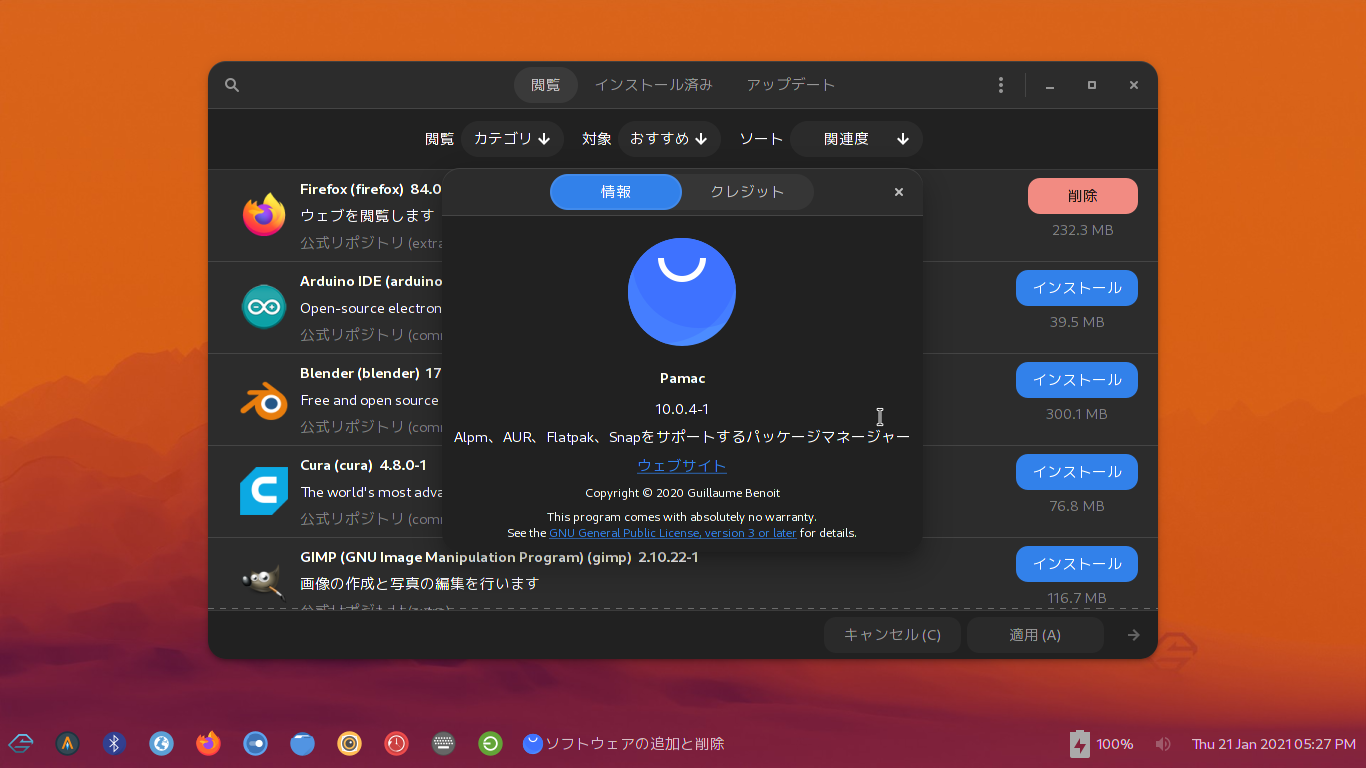Open the GNU General Public License link
This screenshot has height=768, width=1366.
[673, 533]
